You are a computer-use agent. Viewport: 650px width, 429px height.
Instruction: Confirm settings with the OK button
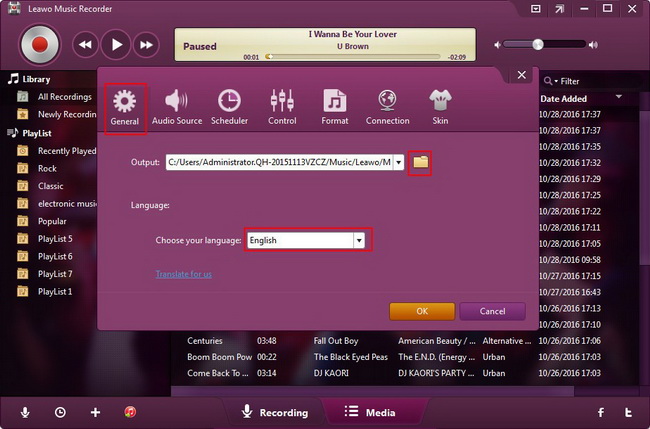tap(422, 311)
